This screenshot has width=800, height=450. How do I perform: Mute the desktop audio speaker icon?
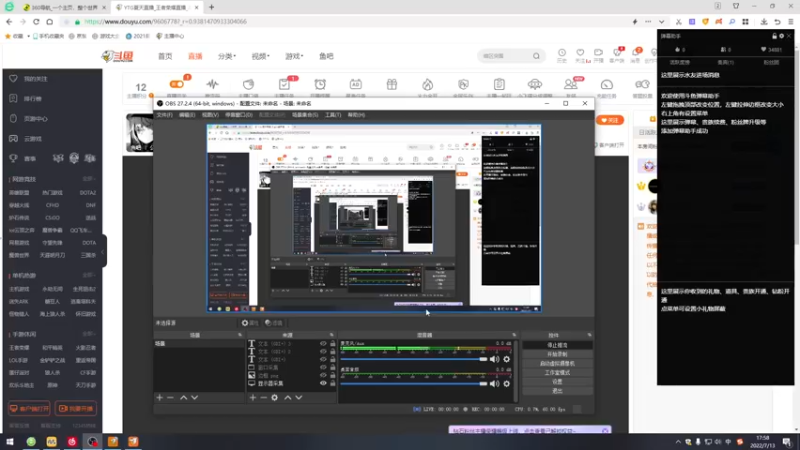[494, 384]
